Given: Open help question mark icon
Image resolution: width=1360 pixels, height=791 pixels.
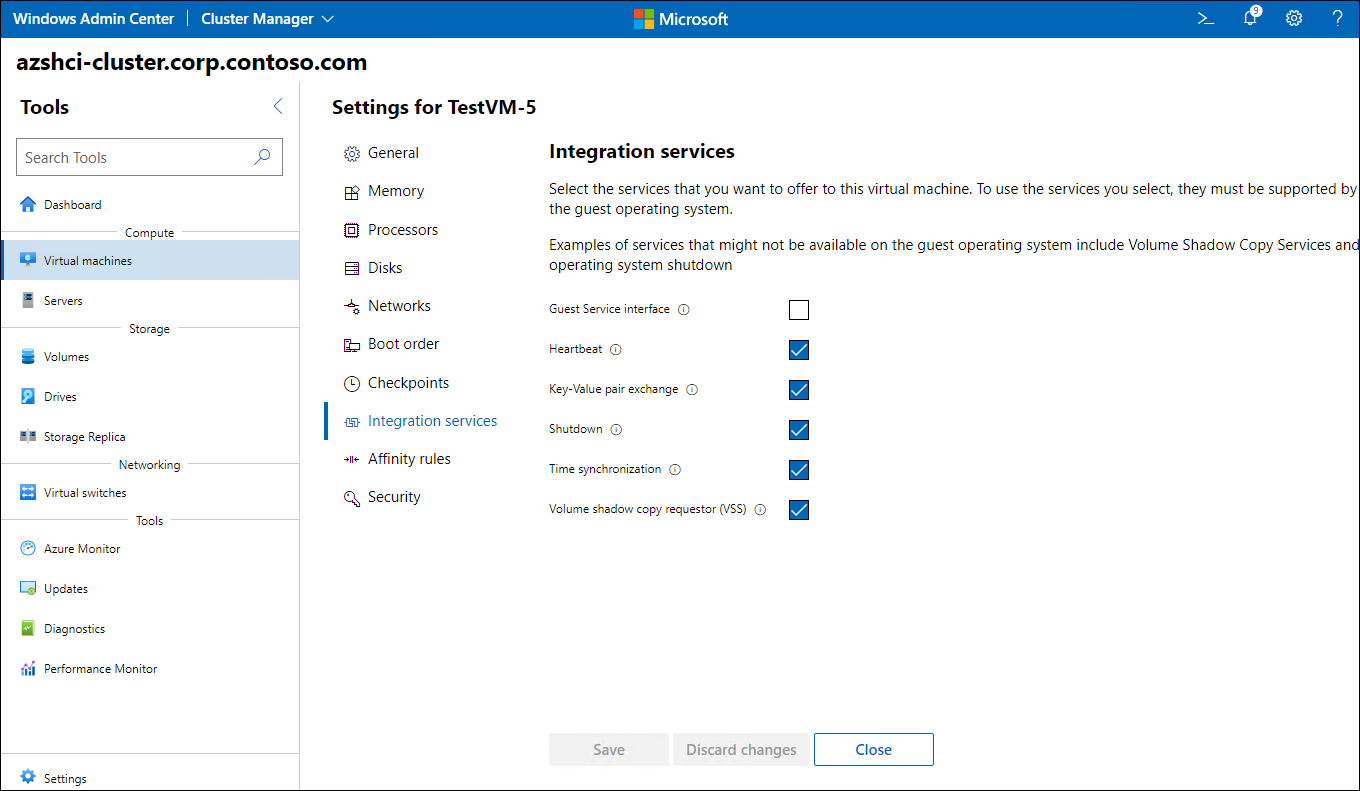Looking at the screenshot, I should [x=1338, y=18].
